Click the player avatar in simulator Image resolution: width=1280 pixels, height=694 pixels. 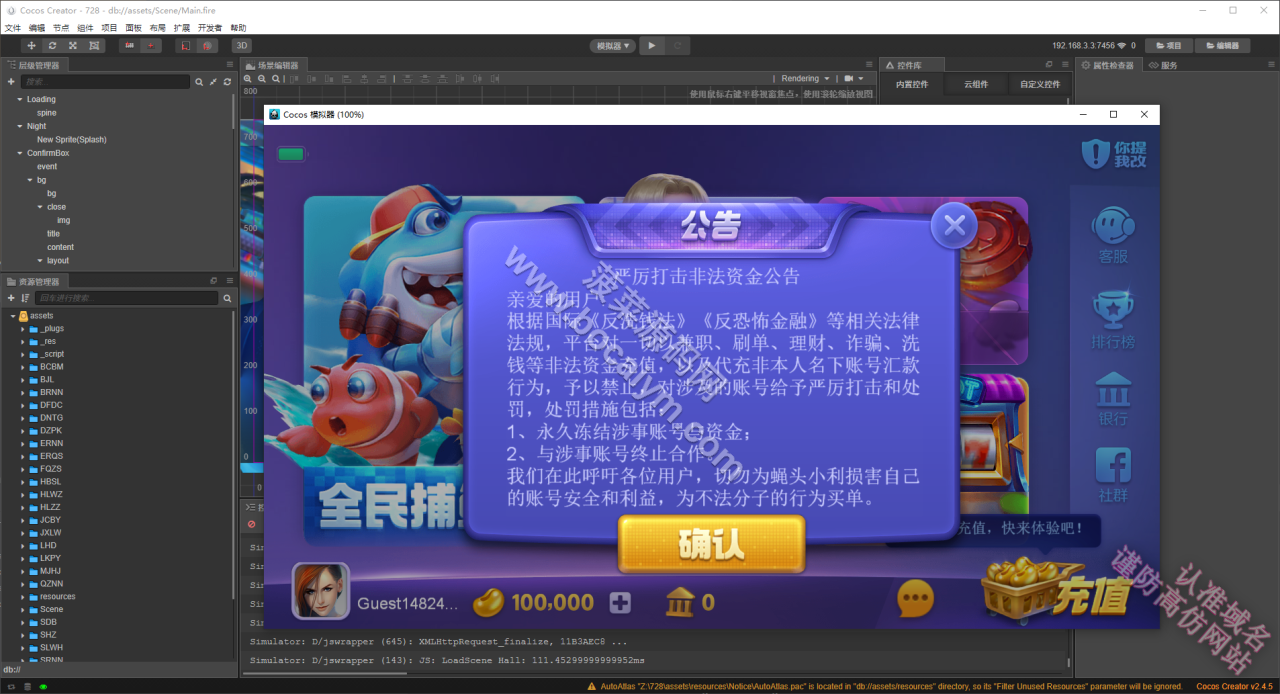click(x=320, y=591)
